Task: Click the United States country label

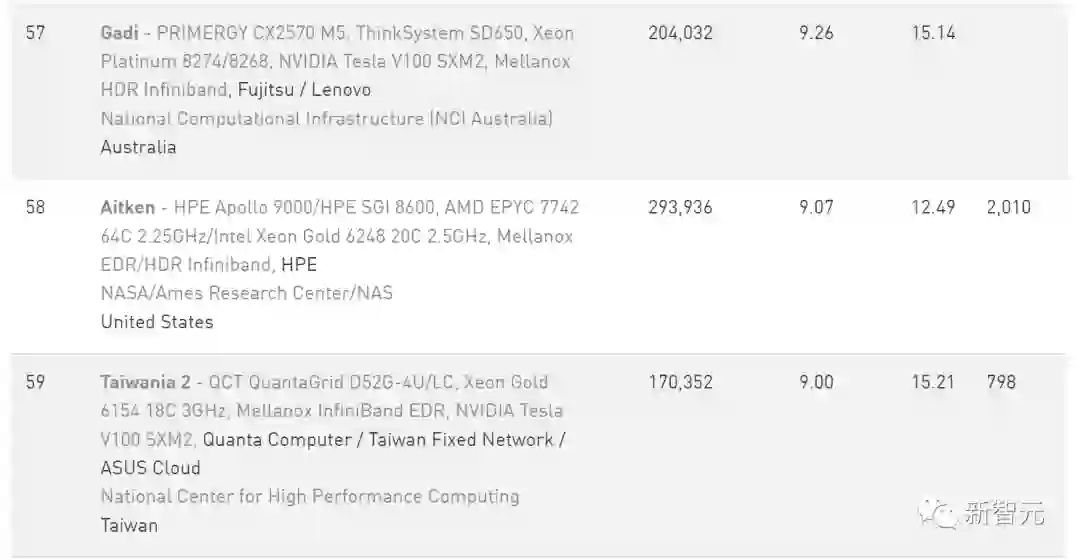Action: pyautogui.click(x=157, y=322)
